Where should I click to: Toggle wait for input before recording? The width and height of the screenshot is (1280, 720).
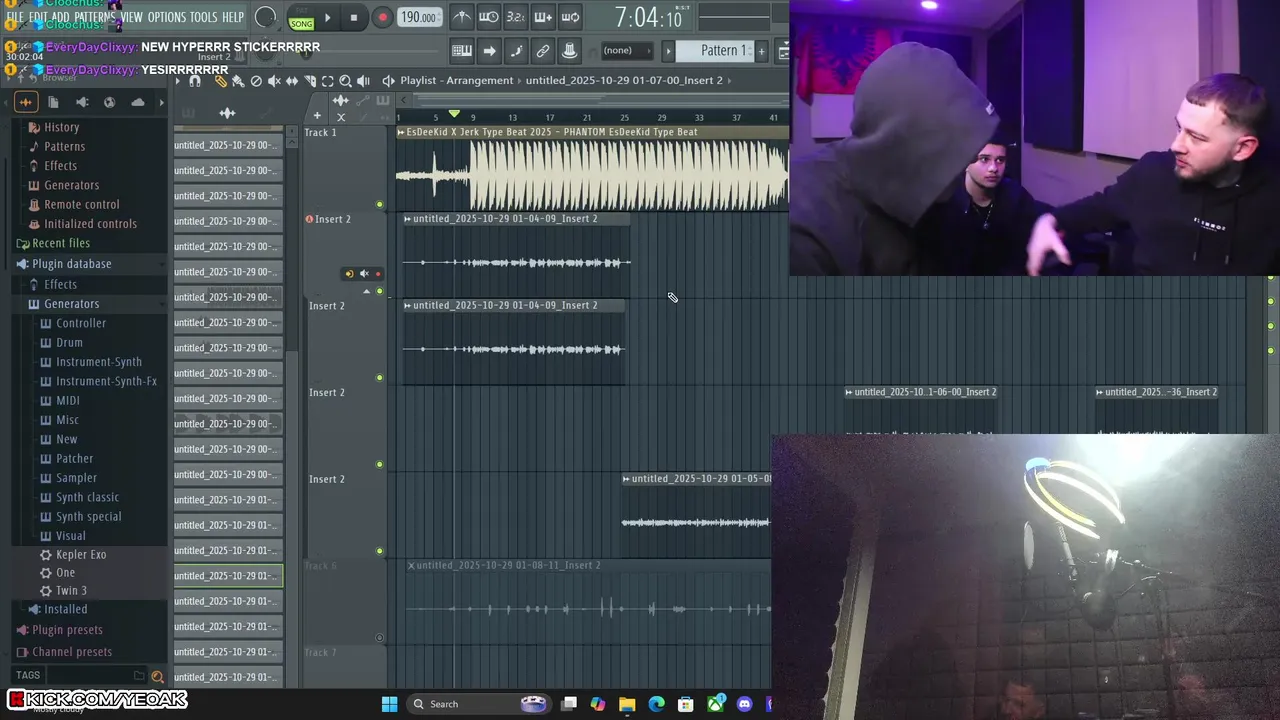point(488,17)
